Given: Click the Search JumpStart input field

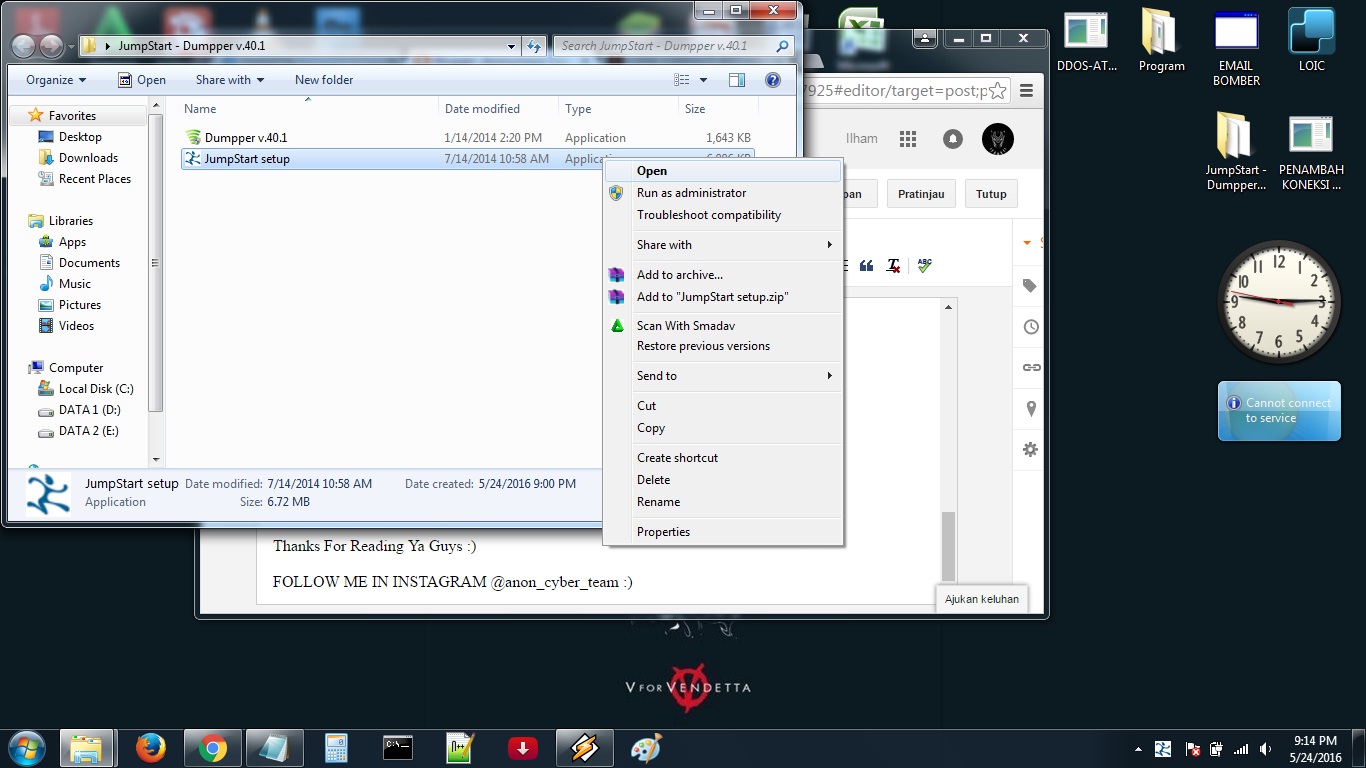Looking at the screenshot, I should pyautogui.click(x=675, y=46).
